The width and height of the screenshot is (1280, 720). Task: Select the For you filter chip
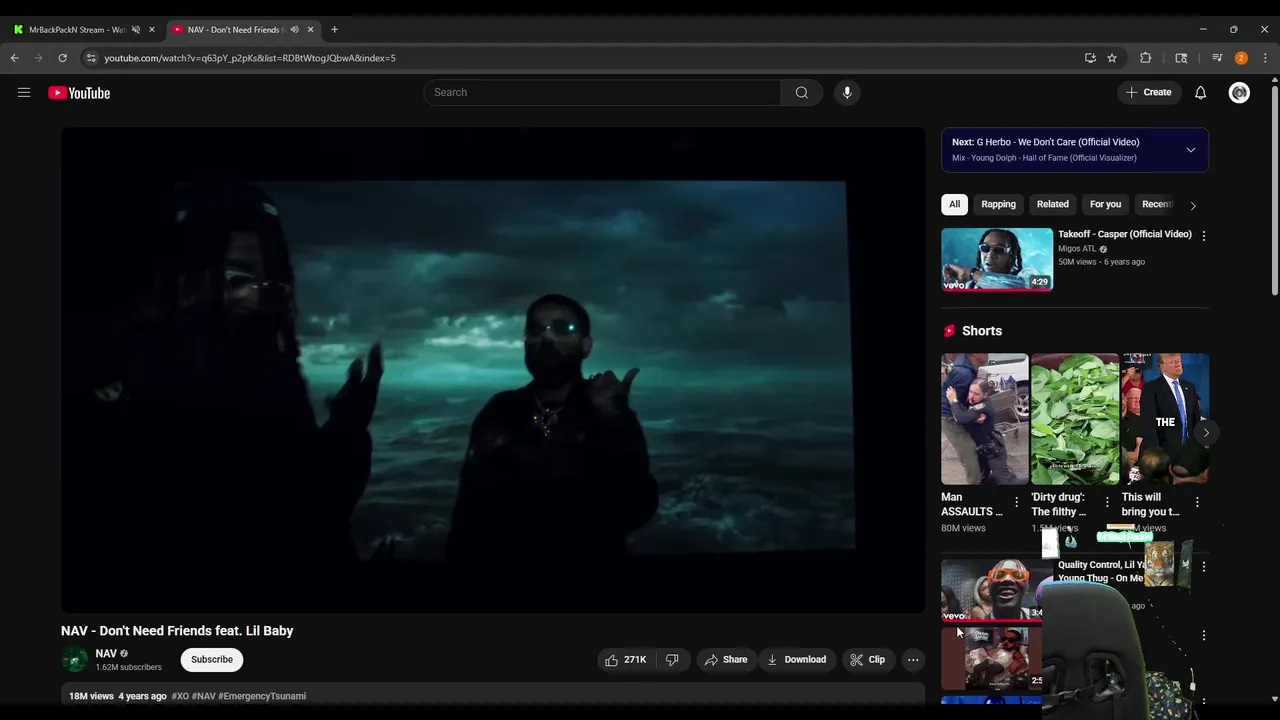tap(1105, 204)
